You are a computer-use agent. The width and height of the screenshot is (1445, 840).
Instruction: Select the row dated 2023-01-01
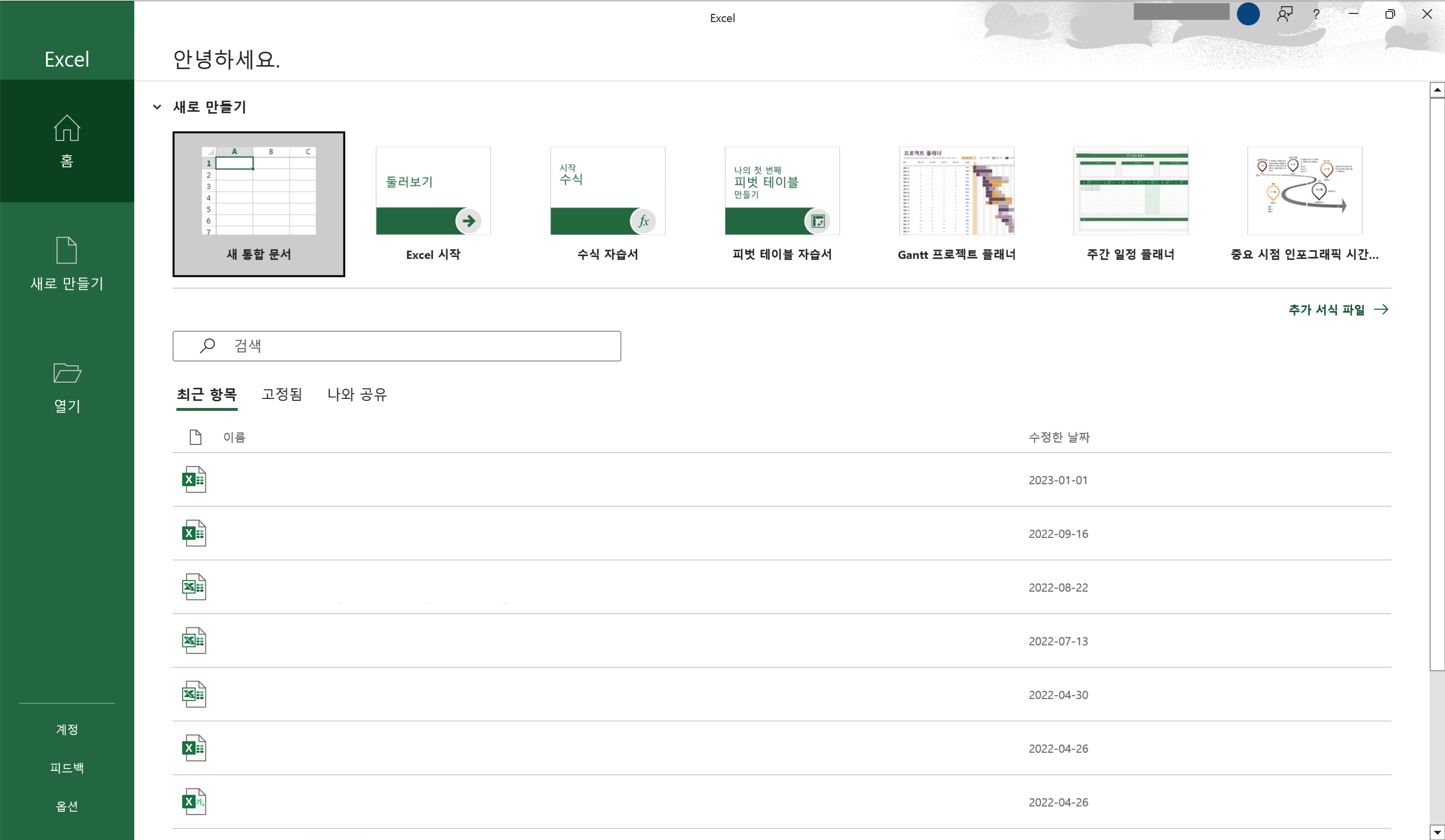782,479
